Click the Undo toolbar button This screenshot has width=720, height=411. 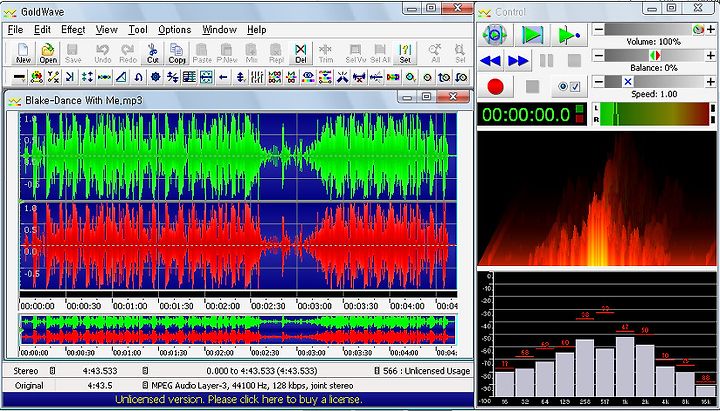click(102, 54)
